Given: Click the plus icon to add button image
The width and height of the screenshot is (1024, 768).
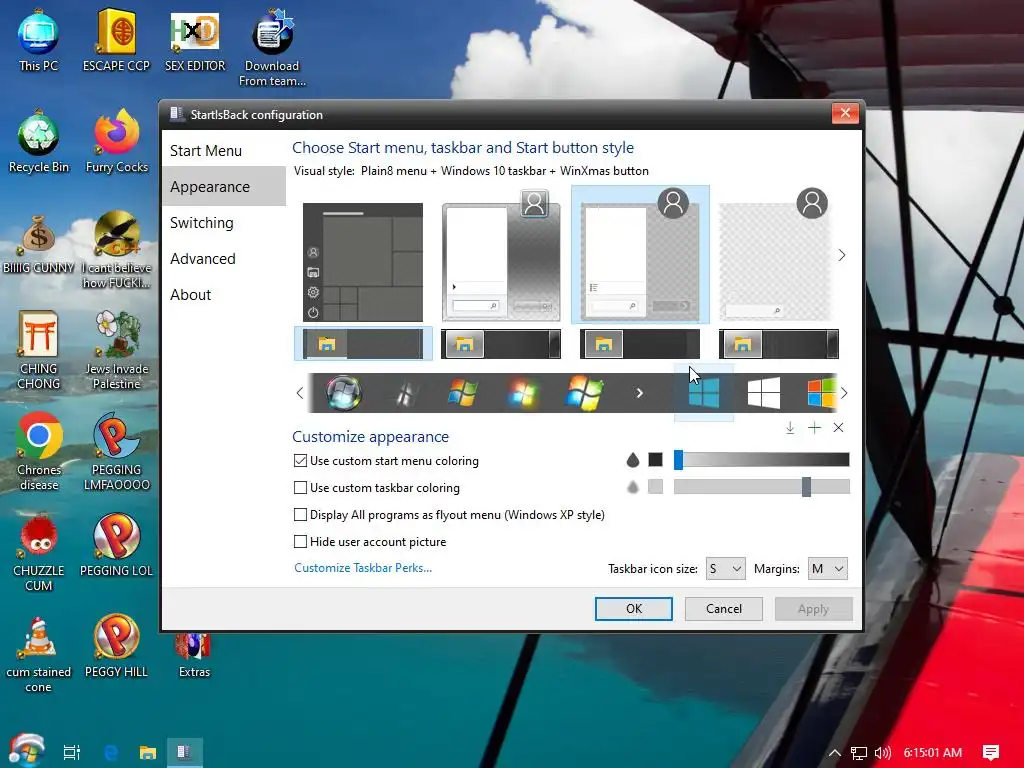Looking at the screenshot, I should [814, 428].
